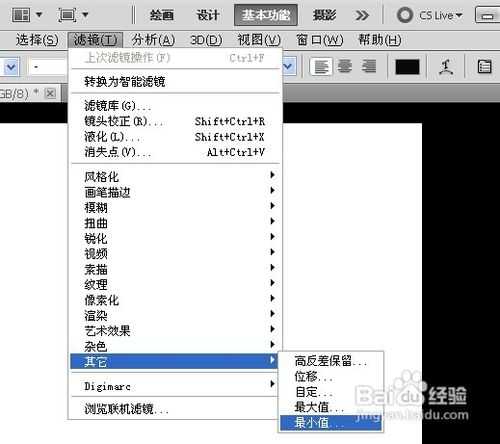Center-align text icon in options bar
The width and height of the screenshot is (500, 444).
point(345,67)
